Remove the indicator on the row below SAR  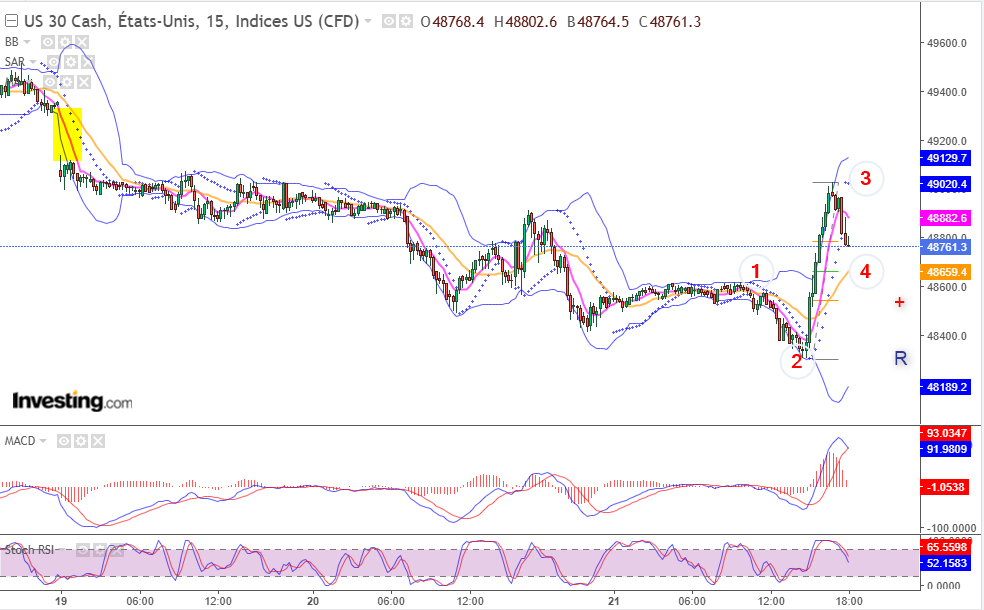coord(84,82)
